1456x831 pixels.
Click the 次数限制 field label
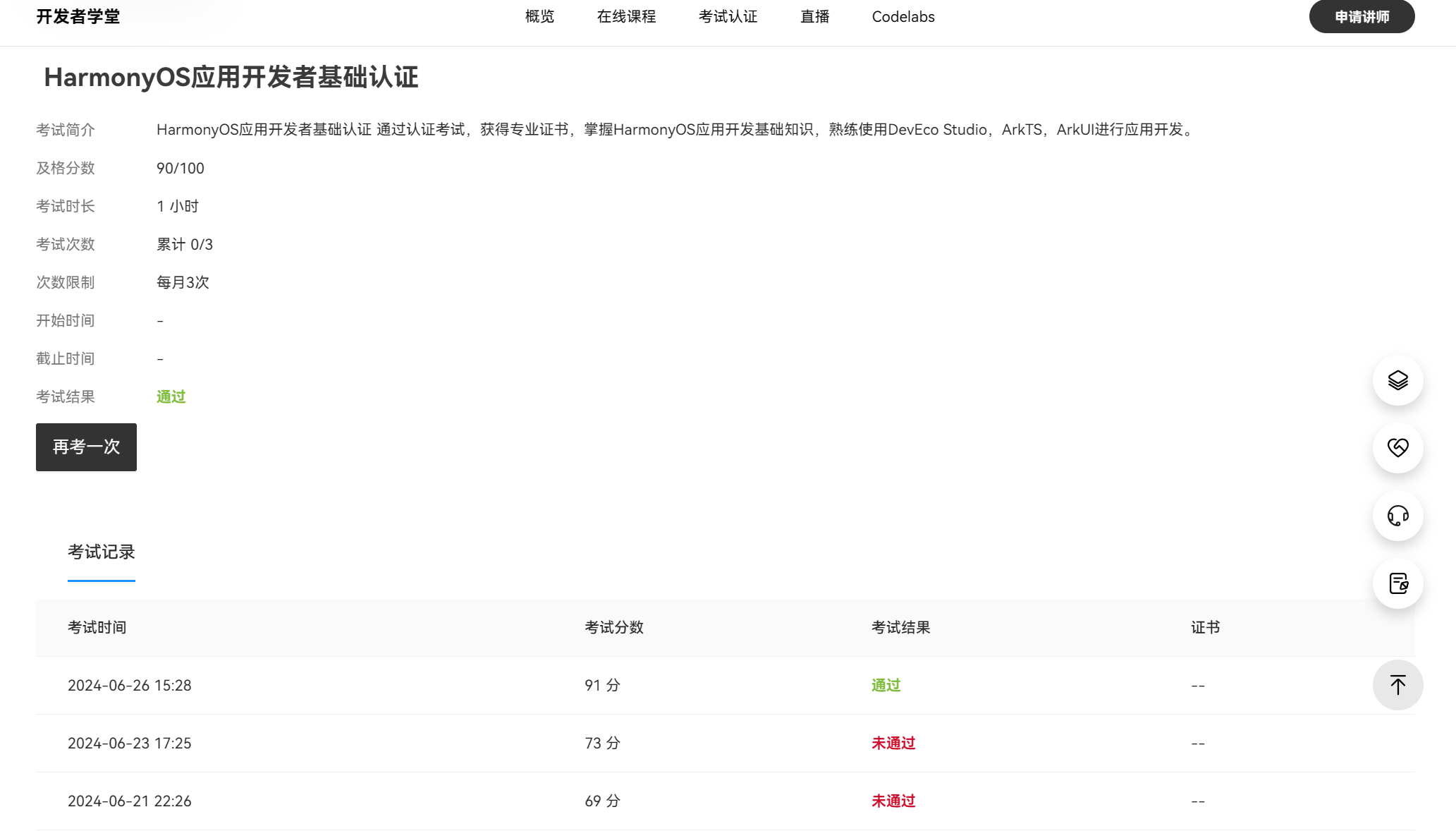[x=66, y=282]
